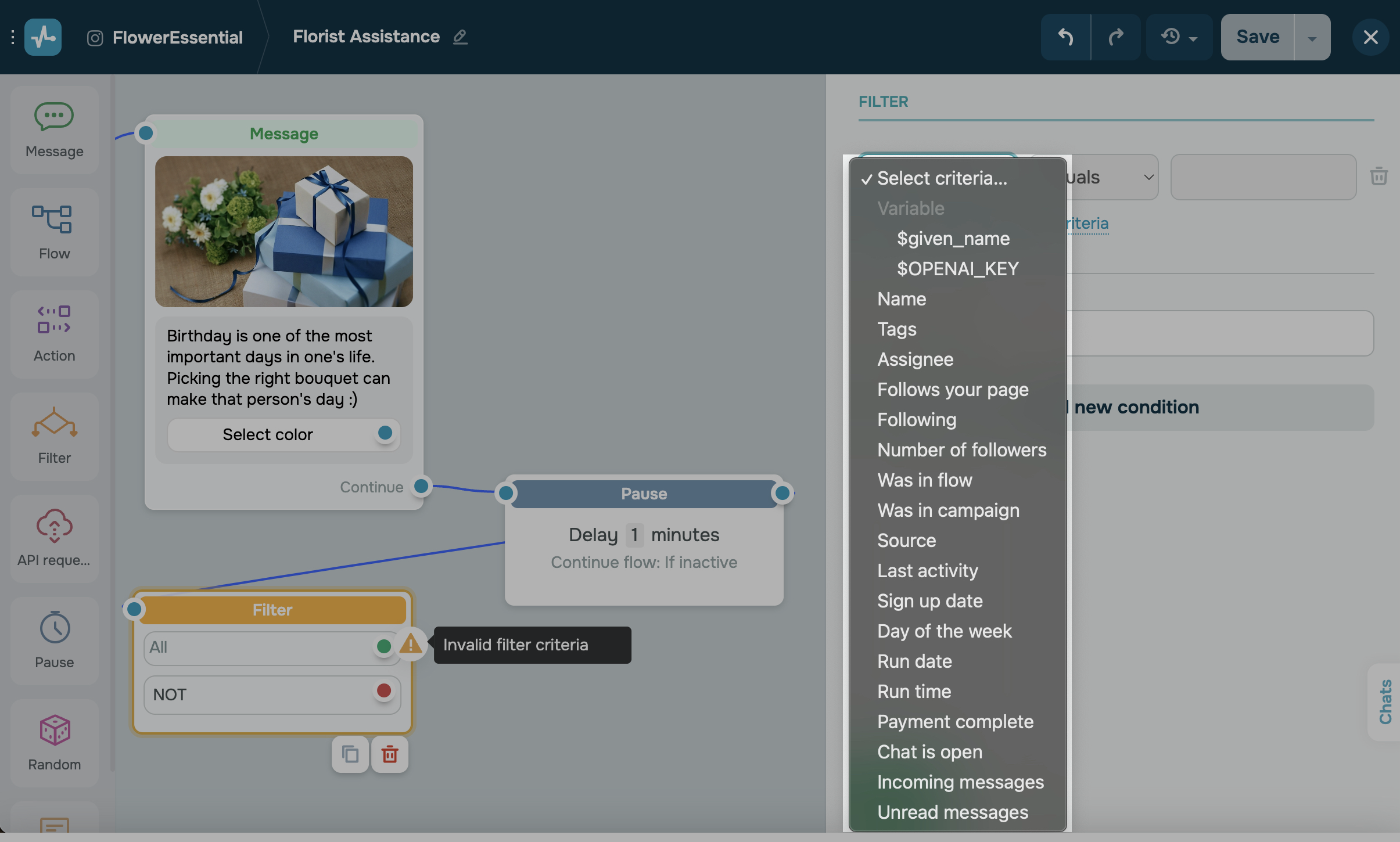Click the Select color button connector dot

(385, 433)
